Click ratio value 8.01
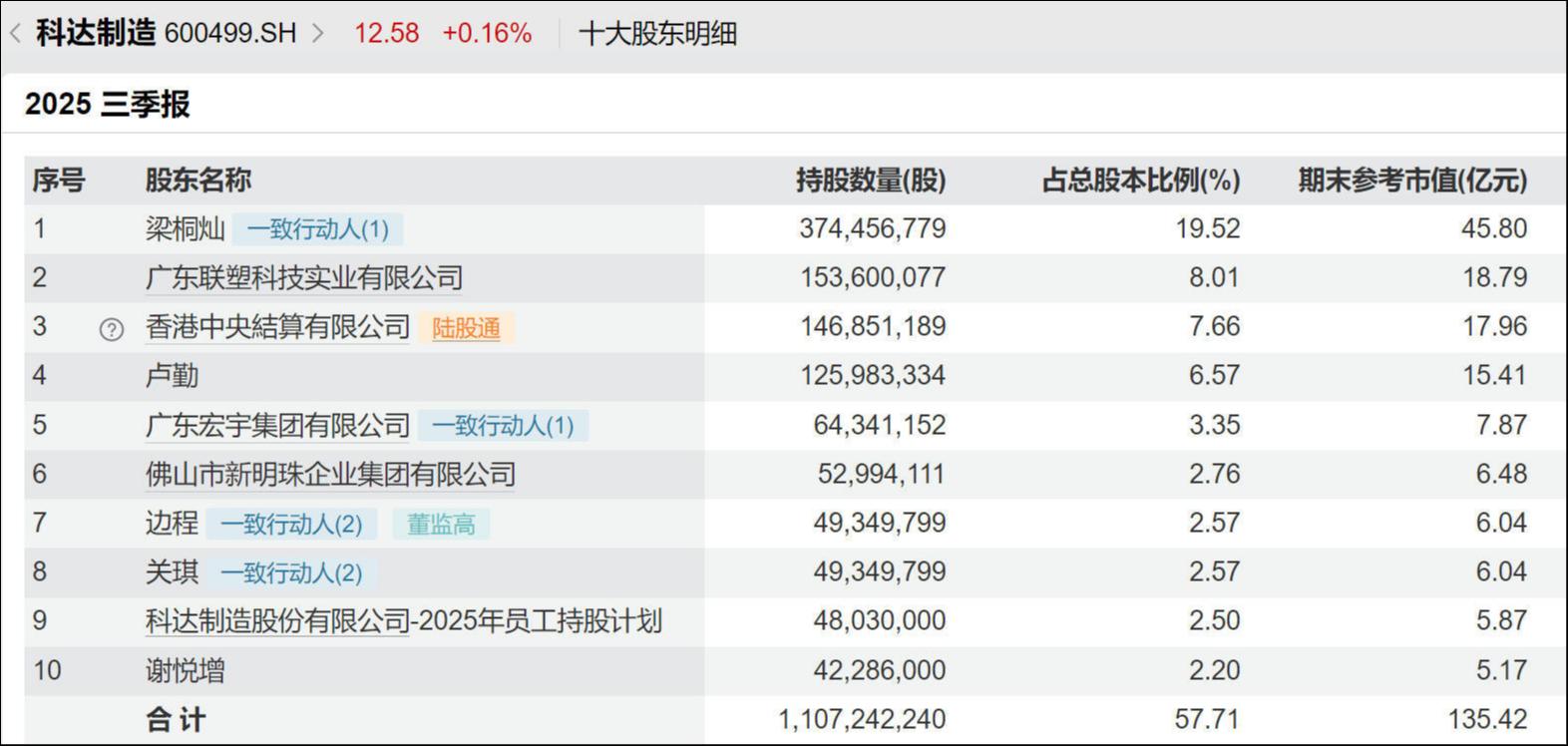Viewport: 1568px width, 746px height. [x=1214, y=277]
